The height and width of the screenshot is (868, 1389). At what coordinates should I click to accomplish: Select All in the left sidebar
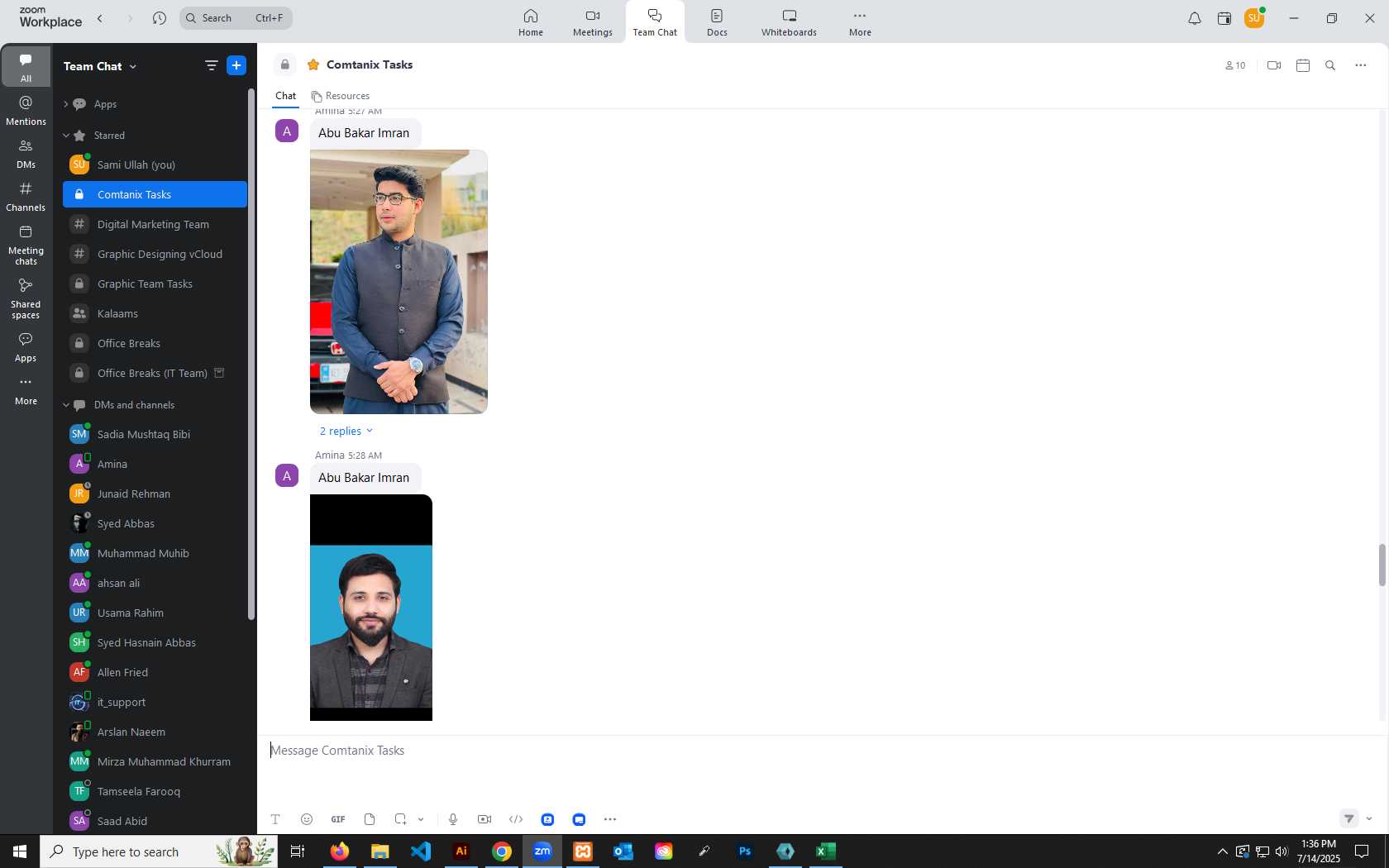[x=26, y=68]
